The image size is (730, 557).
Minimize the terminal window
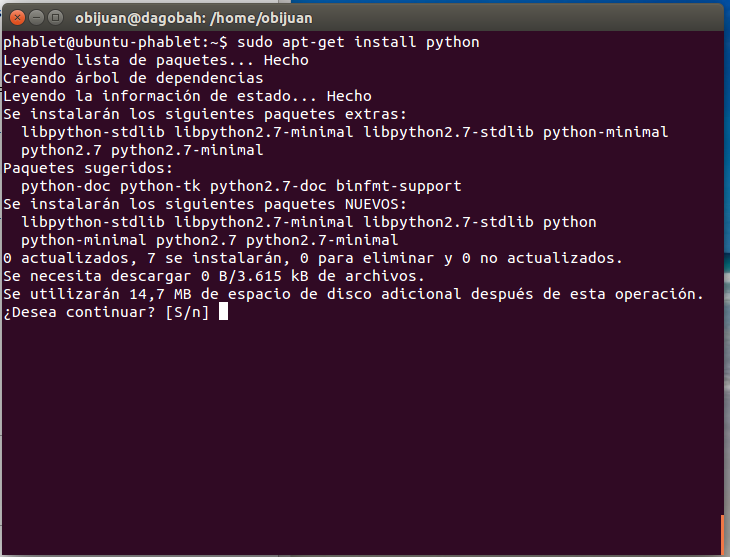pyautogui.click(x=34, y=17)
